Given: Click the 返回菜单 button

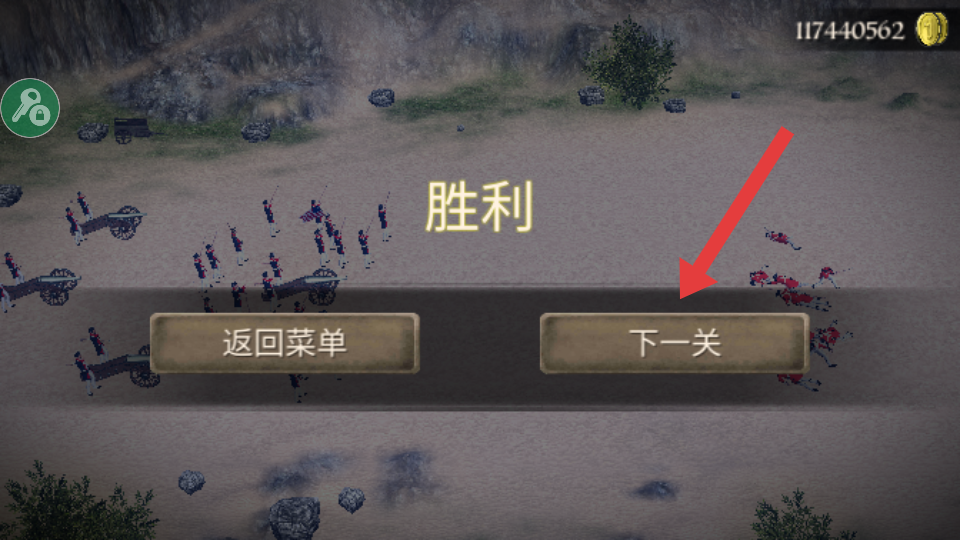Looking at the screenshot, I should click(285, 343).
